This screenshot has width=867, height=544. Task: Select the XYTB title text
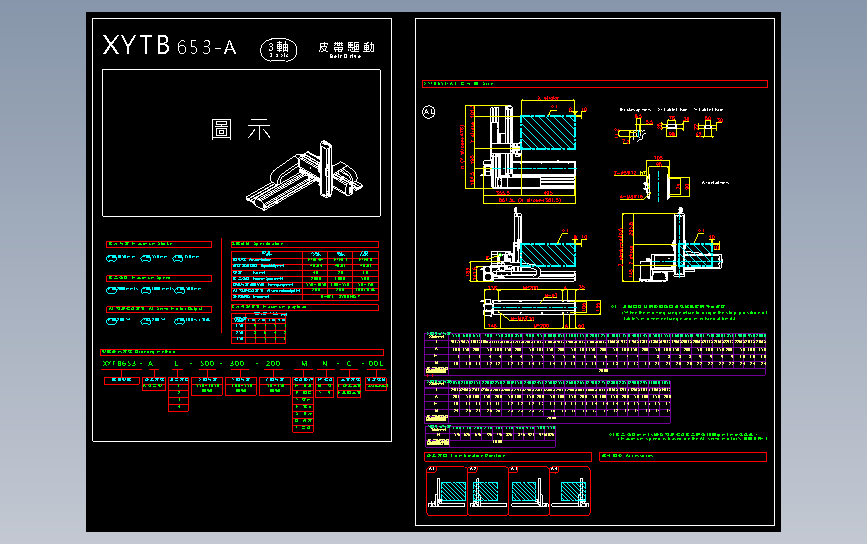coord(137,45)
